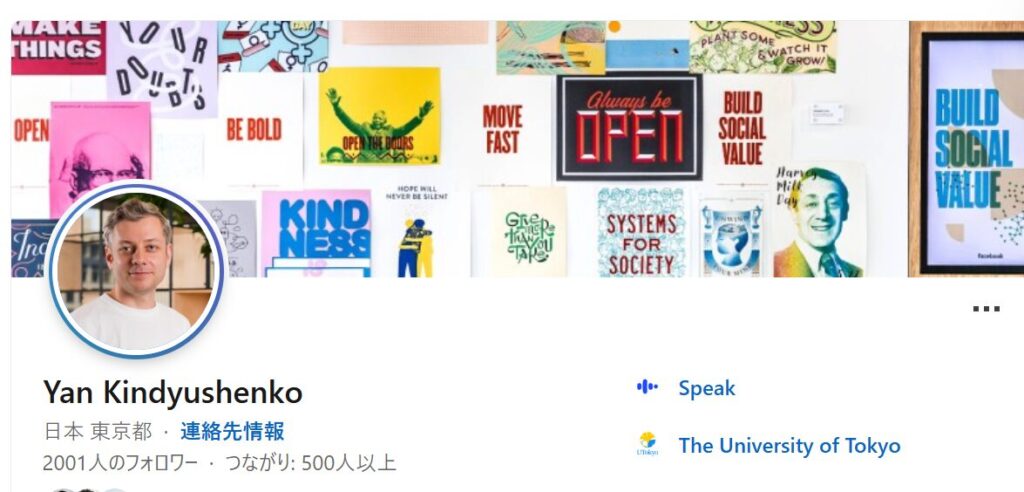Click the framed BUILD SOCIAL VALUE poster
The width and height of the screenshot is (1024, 492).
pyautogui.click(x=967, y=149)
